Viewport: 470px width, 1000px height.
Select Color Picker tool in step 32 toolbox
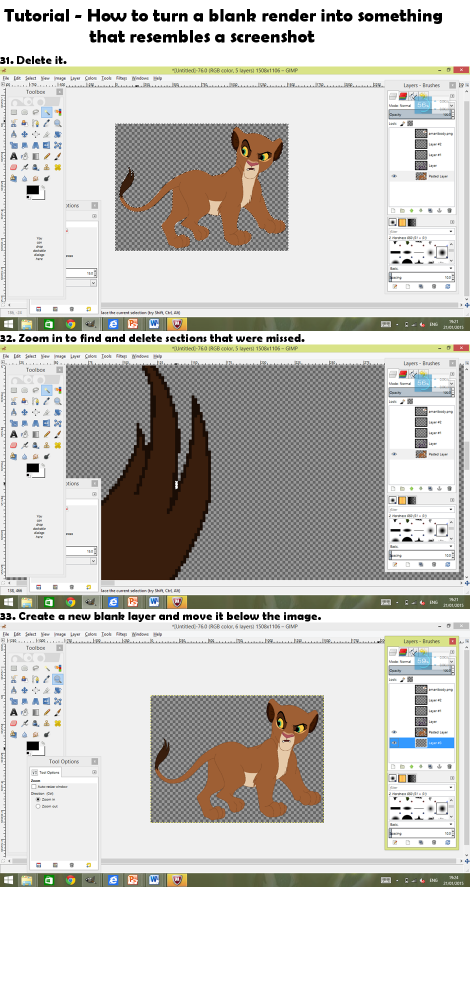47,401
